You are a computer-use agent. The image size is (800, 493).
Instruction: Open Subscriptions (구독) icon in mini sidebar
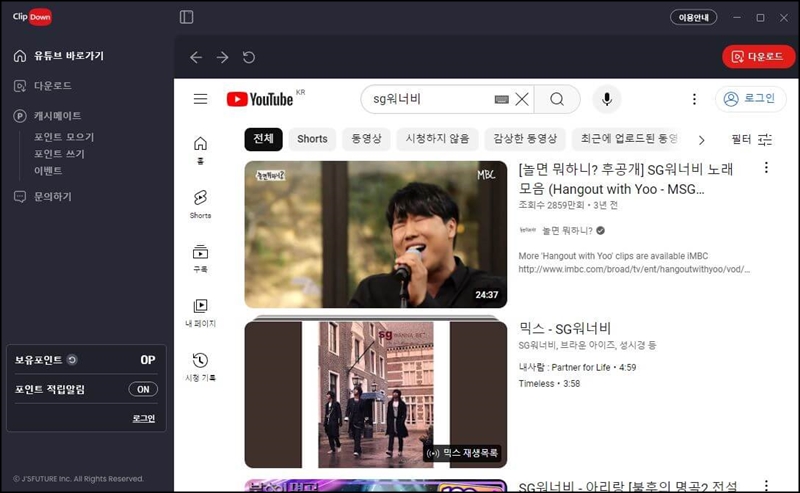tap(201, 259)
